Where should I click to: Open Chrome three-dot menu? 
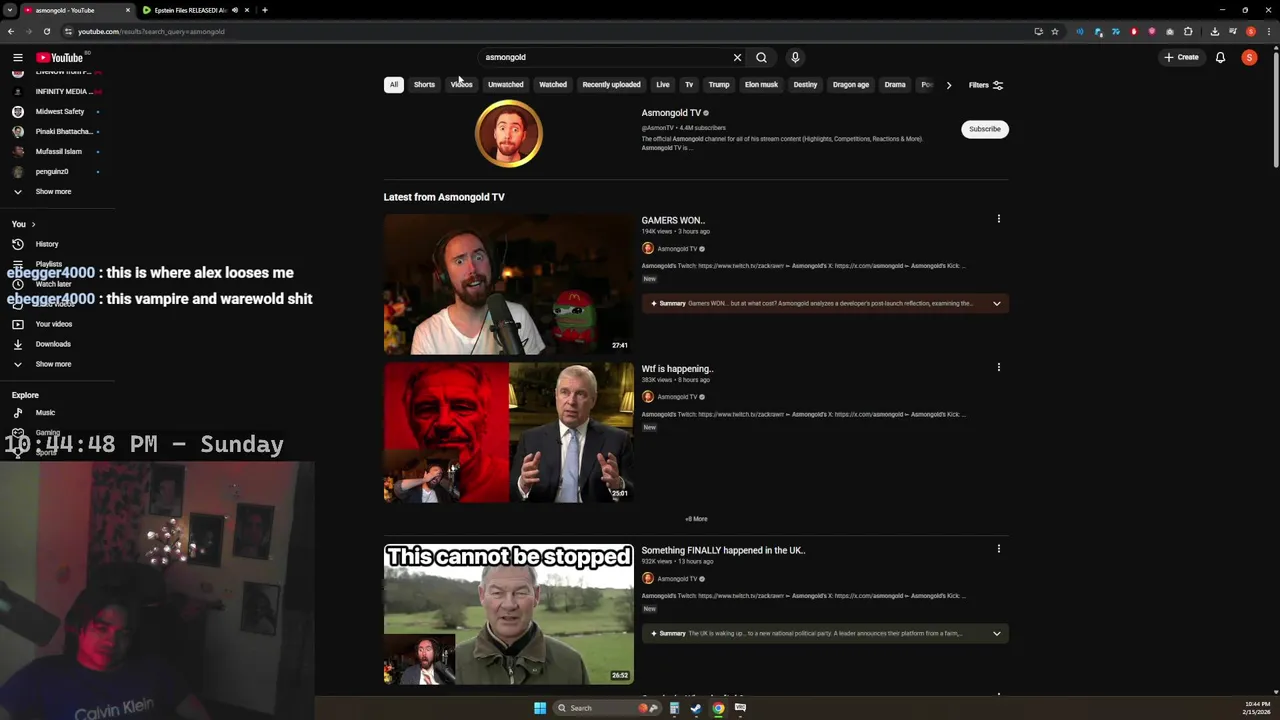click(1268, 31)
